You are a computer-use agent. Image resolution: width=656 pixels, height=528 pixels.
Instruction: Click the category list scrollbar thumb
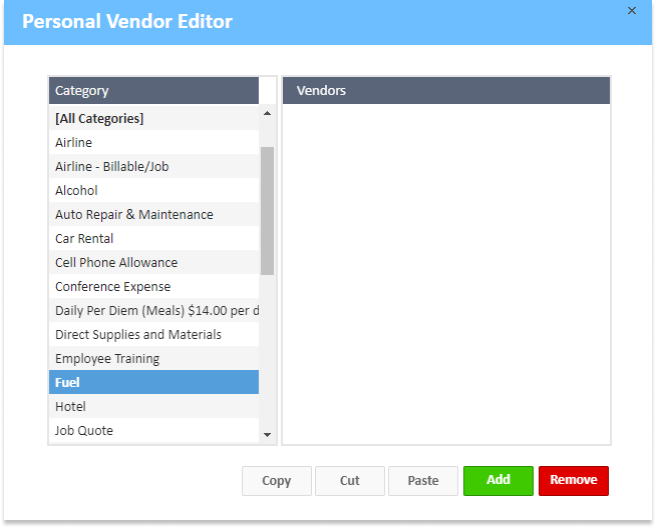click(267, 210)
